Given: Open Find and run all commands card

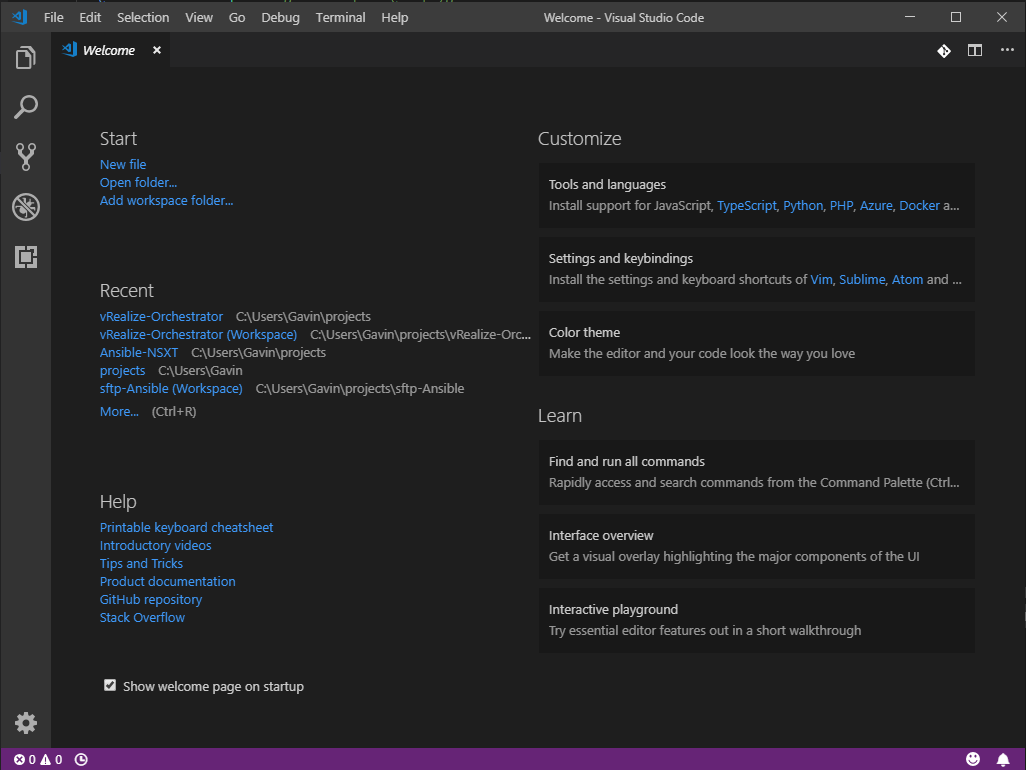Looking at the screenshot, I should click(756, 472).
